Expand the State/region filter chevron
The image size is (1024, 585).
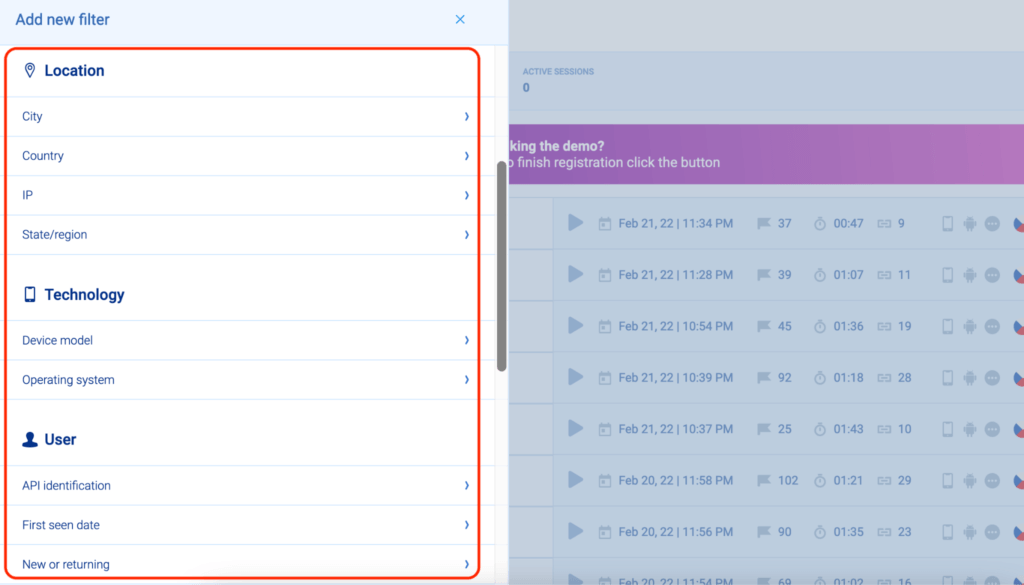(x=466, y=235)
